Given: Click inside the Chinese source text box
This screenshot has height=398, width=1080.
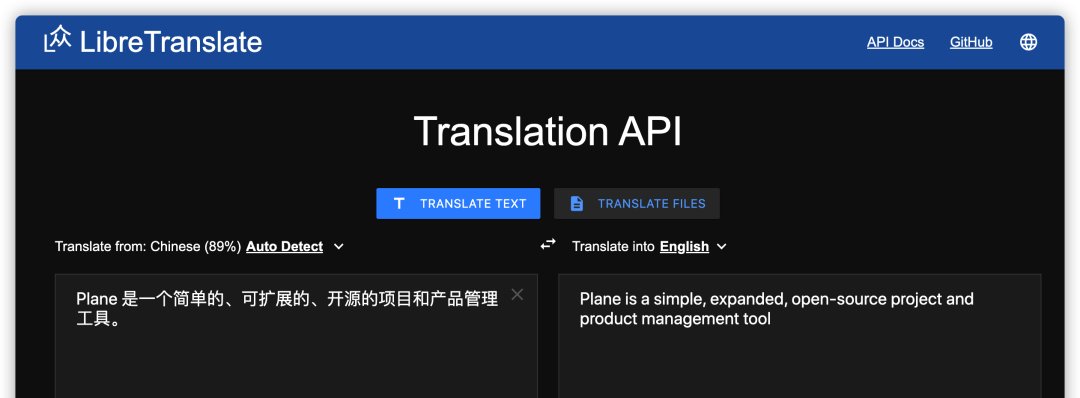Looking at the screenshot, I should [296, 336].
